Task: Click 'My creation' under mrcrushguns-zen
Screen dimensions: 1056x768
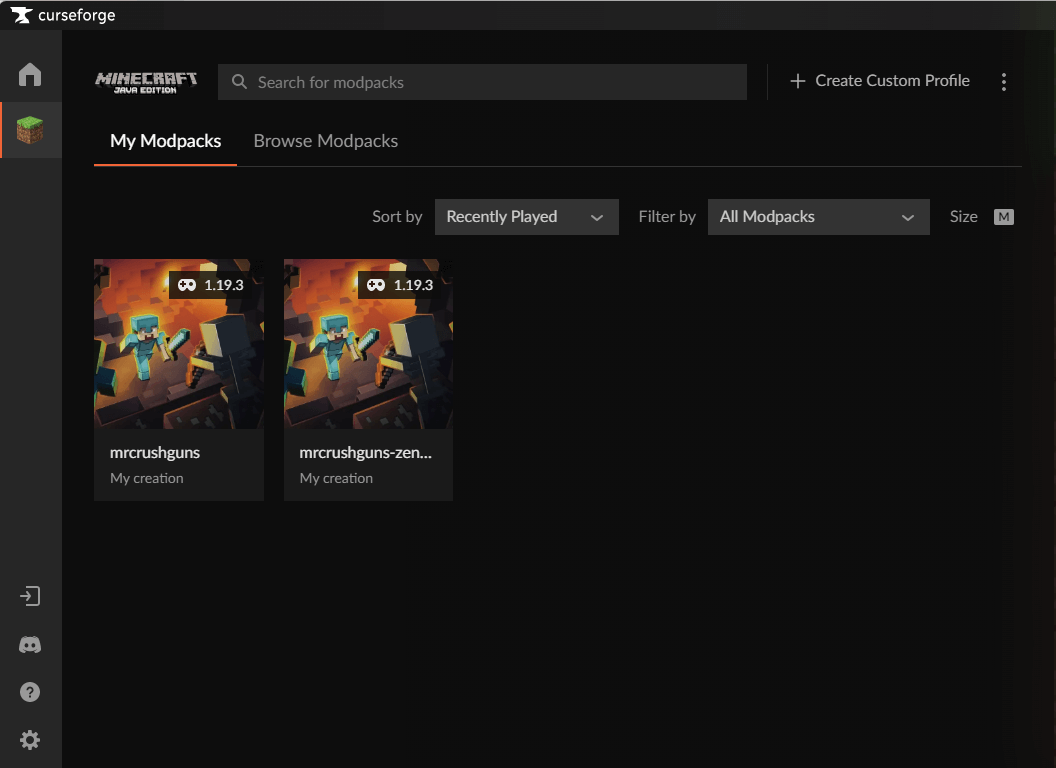Action: click(336, 478)
